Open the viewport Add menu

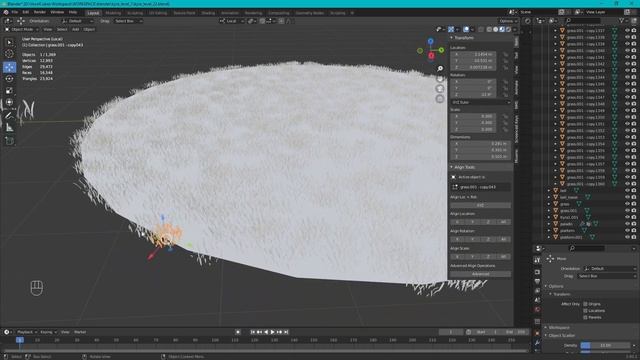[76, 29]
